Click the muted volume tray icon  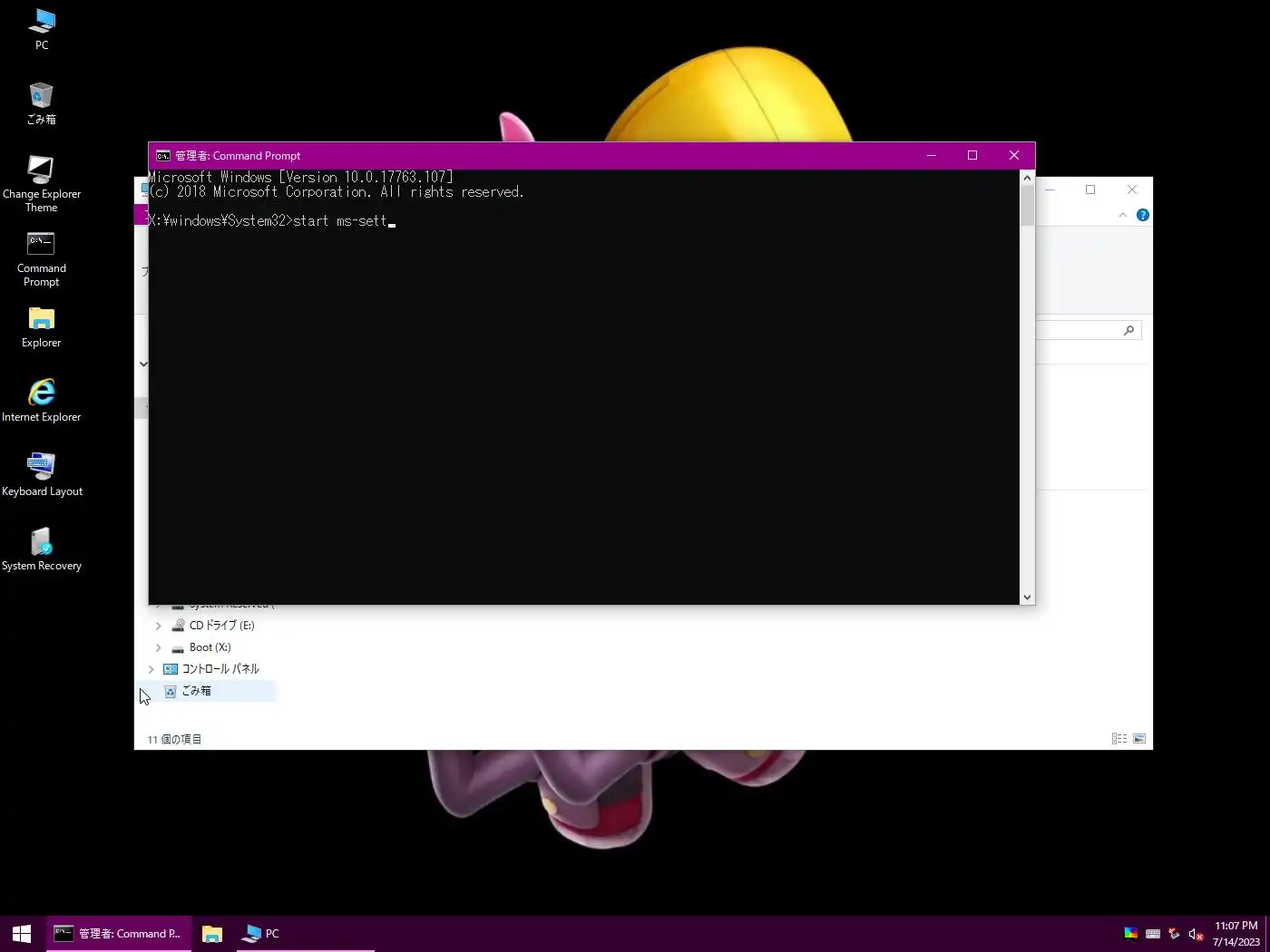pyautogui.click(x=1196, y=934)
